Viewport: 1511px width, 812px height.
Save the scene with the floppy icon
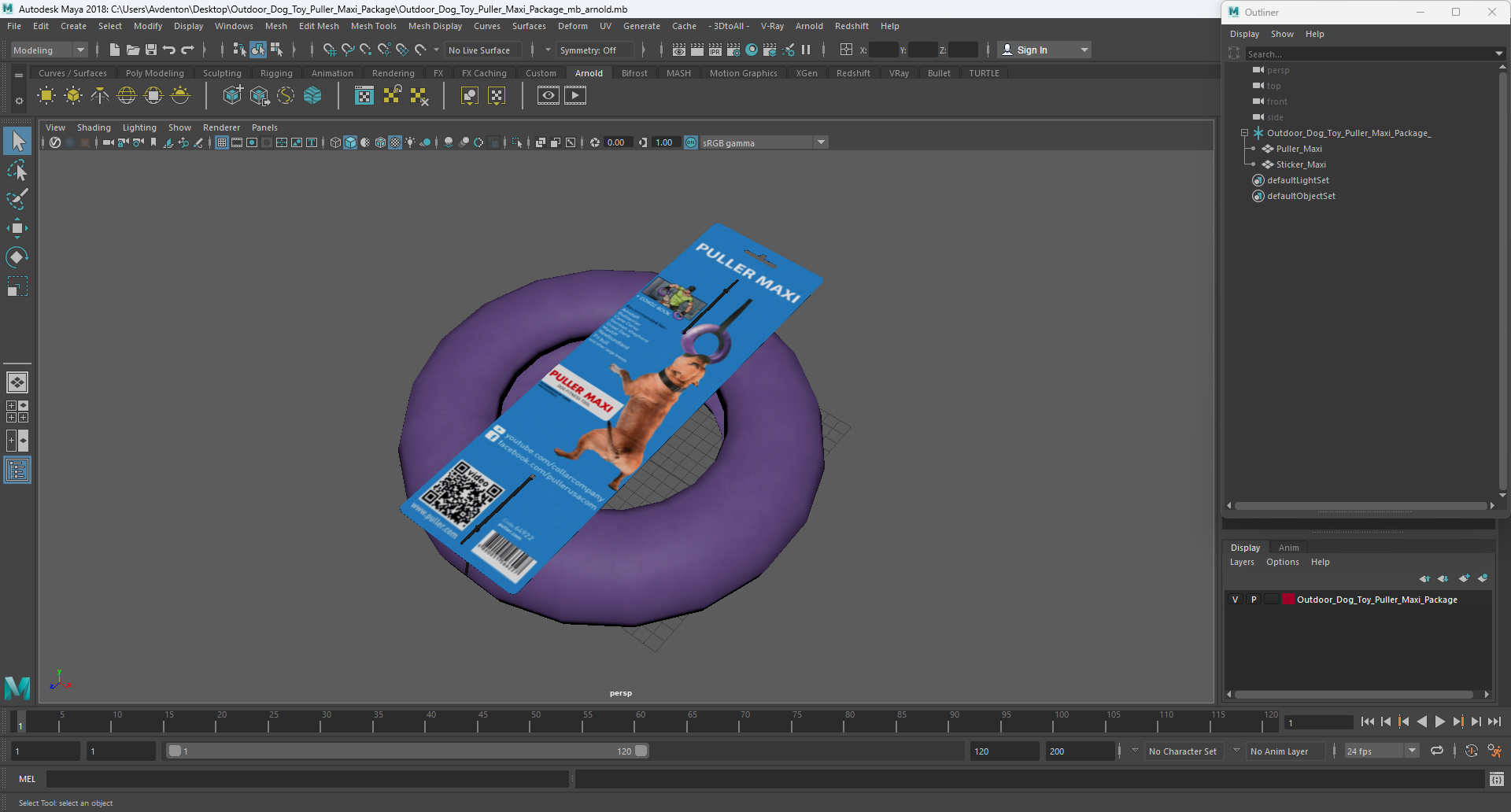click(x=151, y=50)
